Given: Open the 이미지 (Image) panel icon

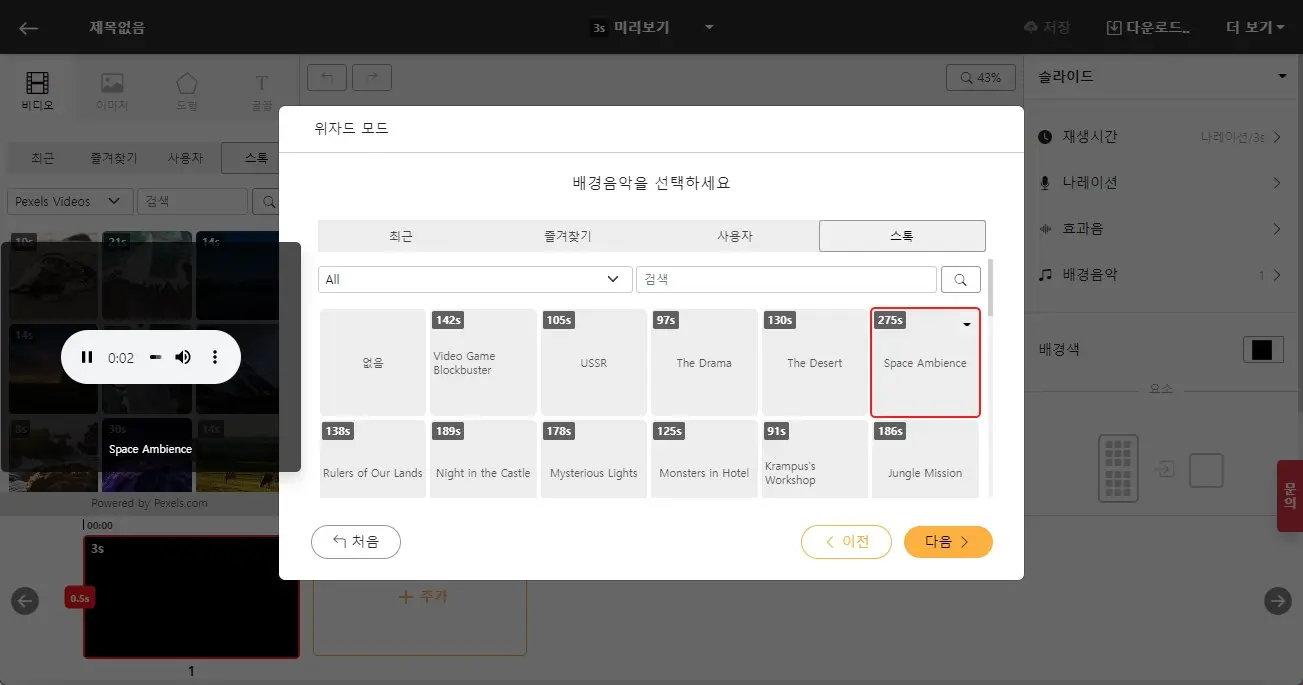Looking at the screenshot, I should click(x=110, y=90).
